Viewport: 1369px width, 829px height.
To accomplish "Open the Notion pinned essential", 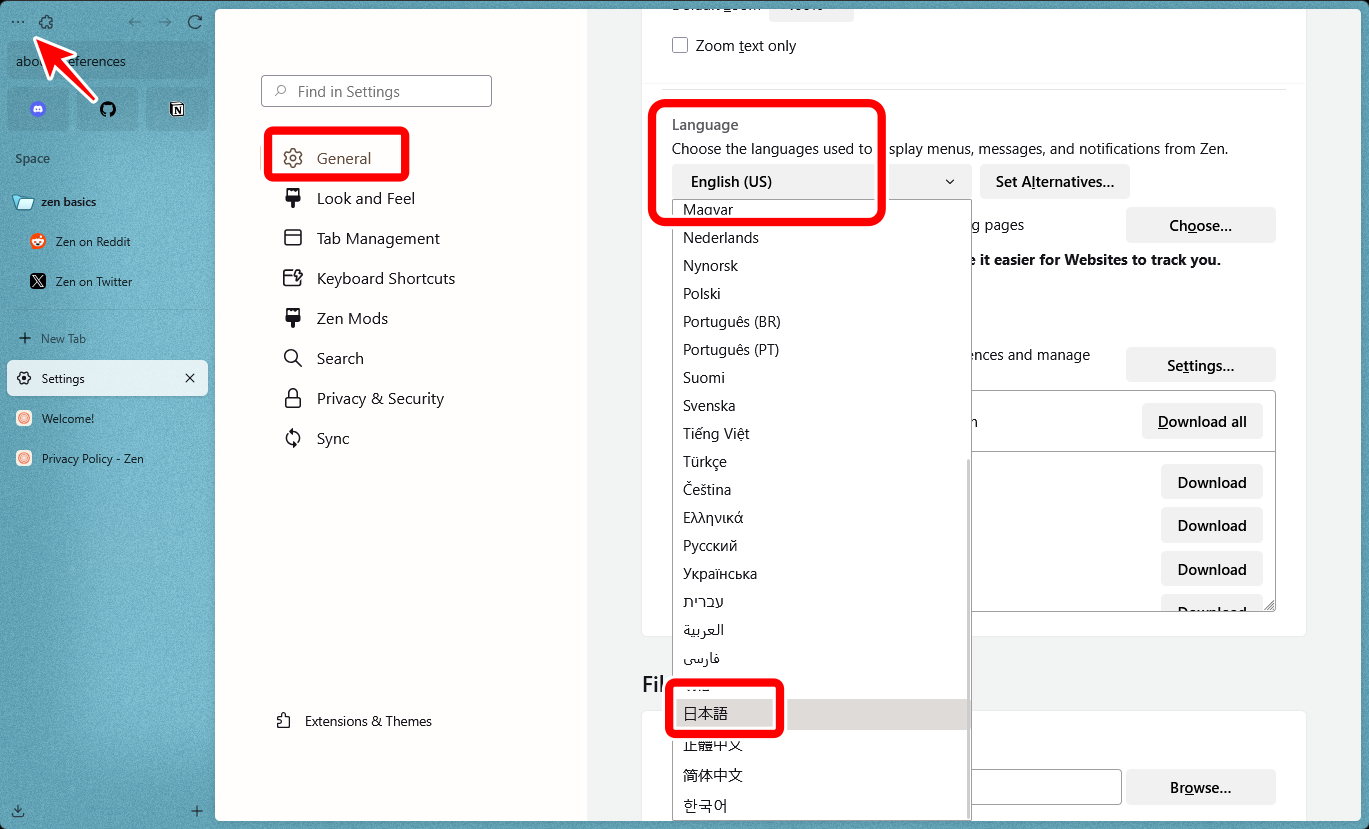I will [x=177, y=109].
